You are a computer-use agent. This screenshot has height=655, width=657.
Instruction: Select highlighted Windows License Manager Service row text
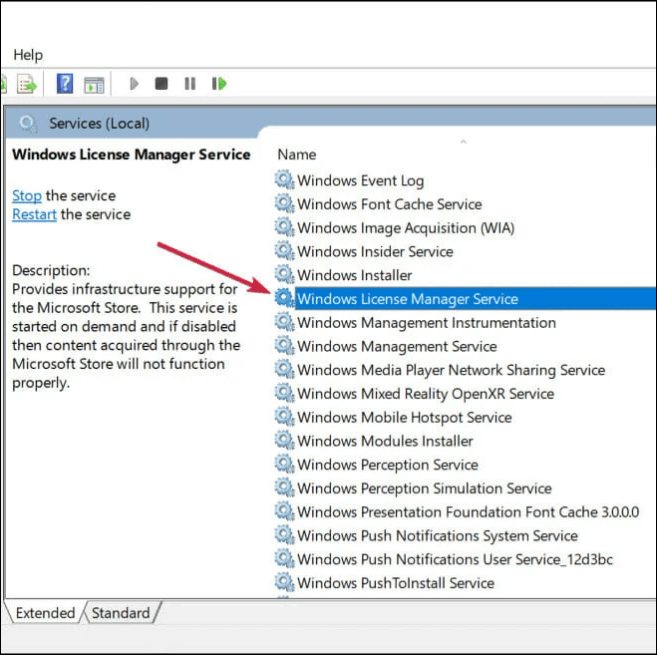pos(408,299)
